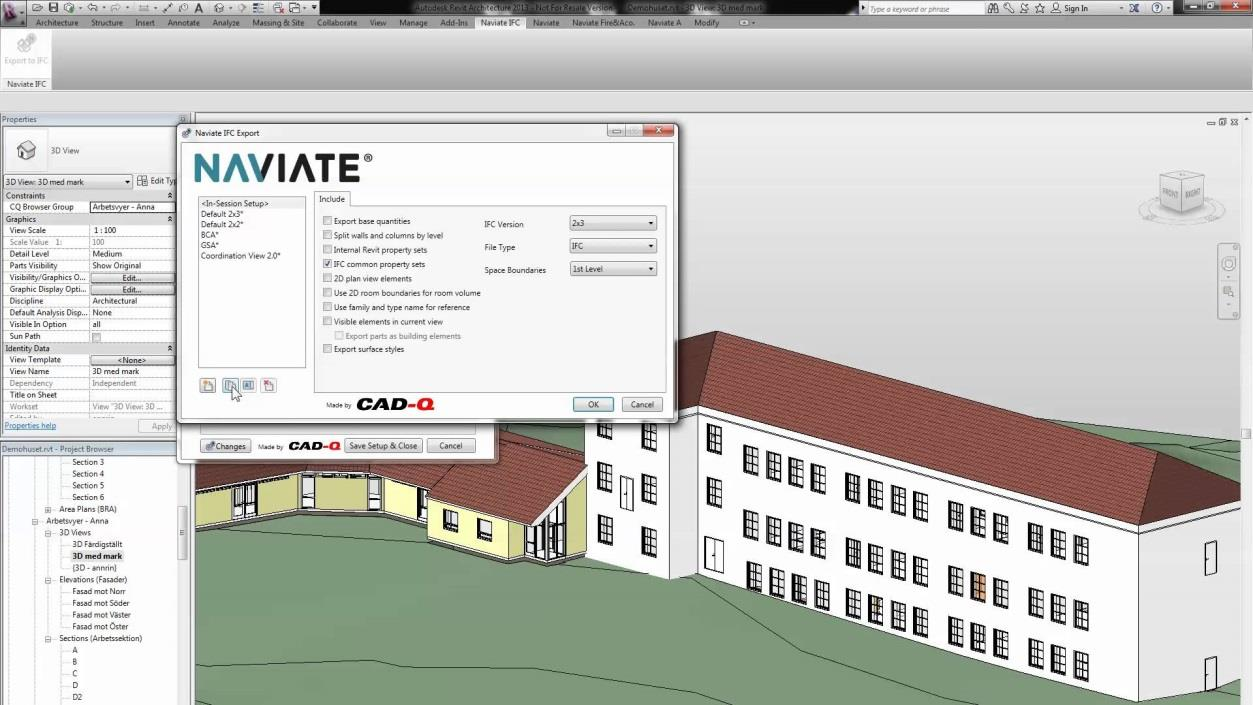Viewport: 1253px width, 705px height.
Task: Collapse the Identity Data section in Properties
Action: pos(169,348)
